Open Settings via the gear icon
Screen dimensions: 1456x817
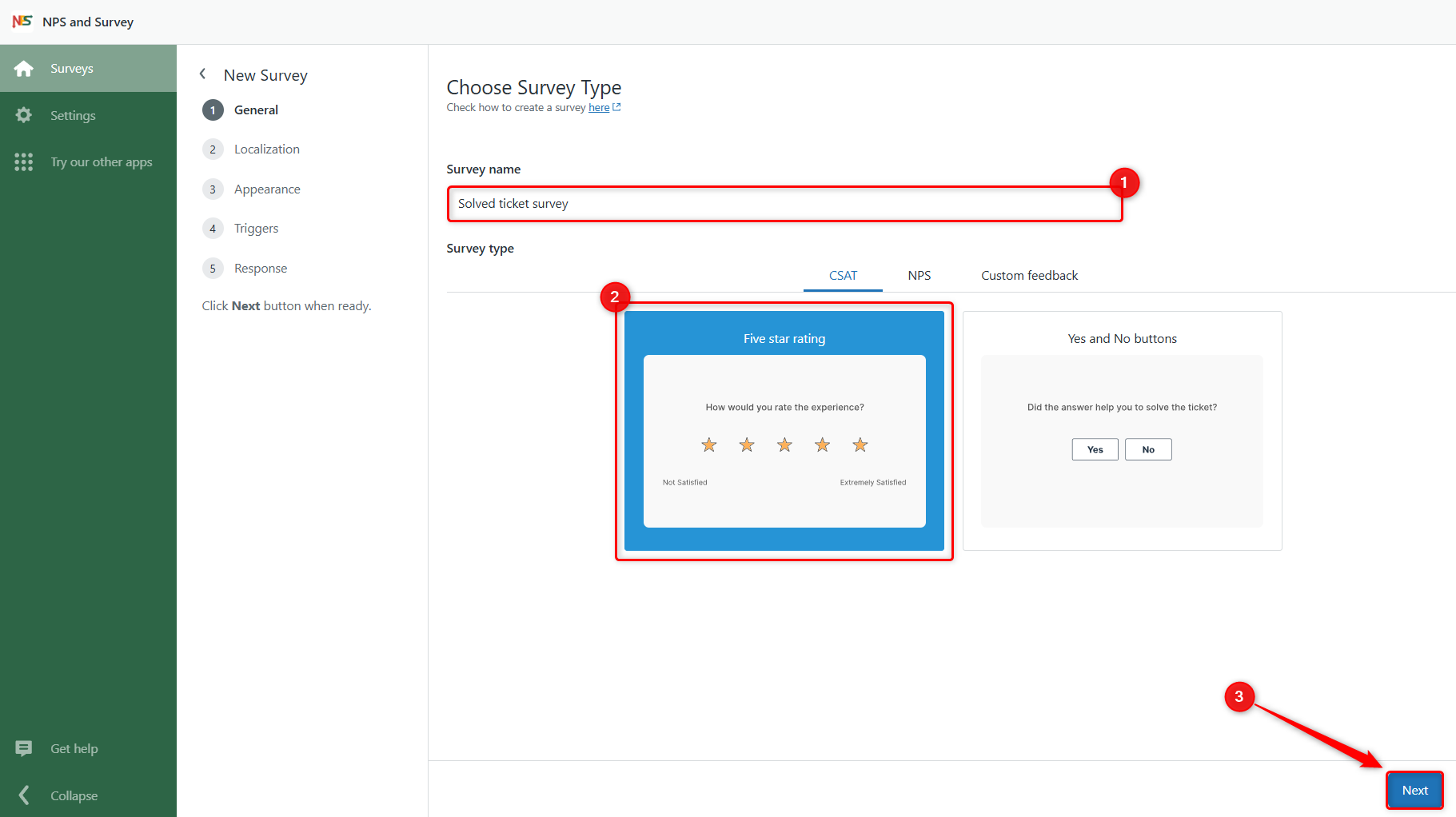[24, 115]
